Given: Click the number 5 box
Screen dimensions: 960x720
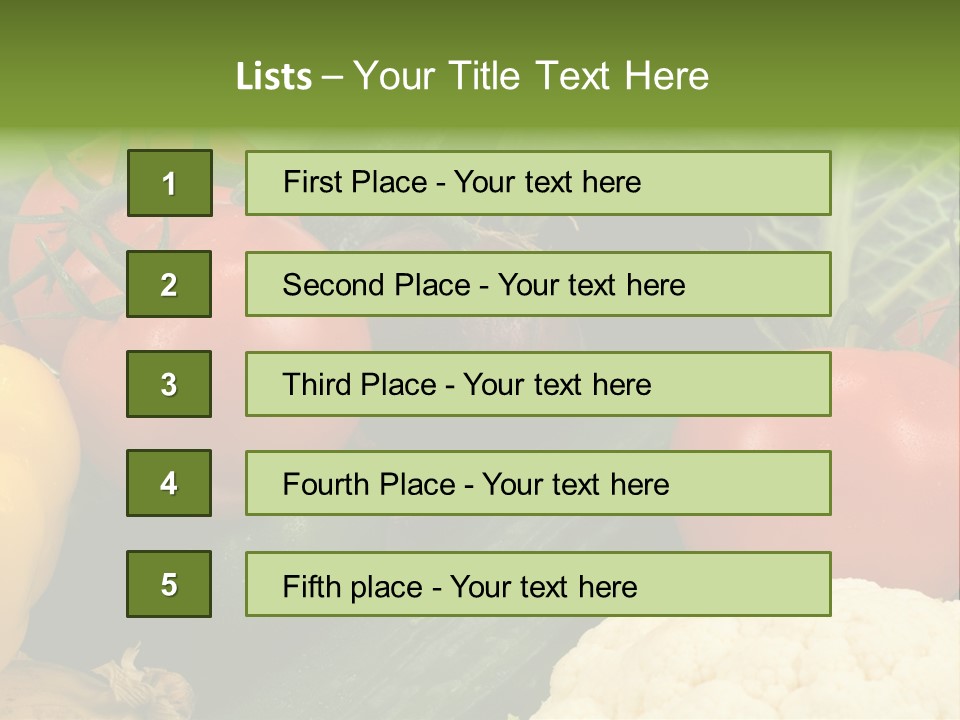Looking at the screenshot, I should 169,584.
